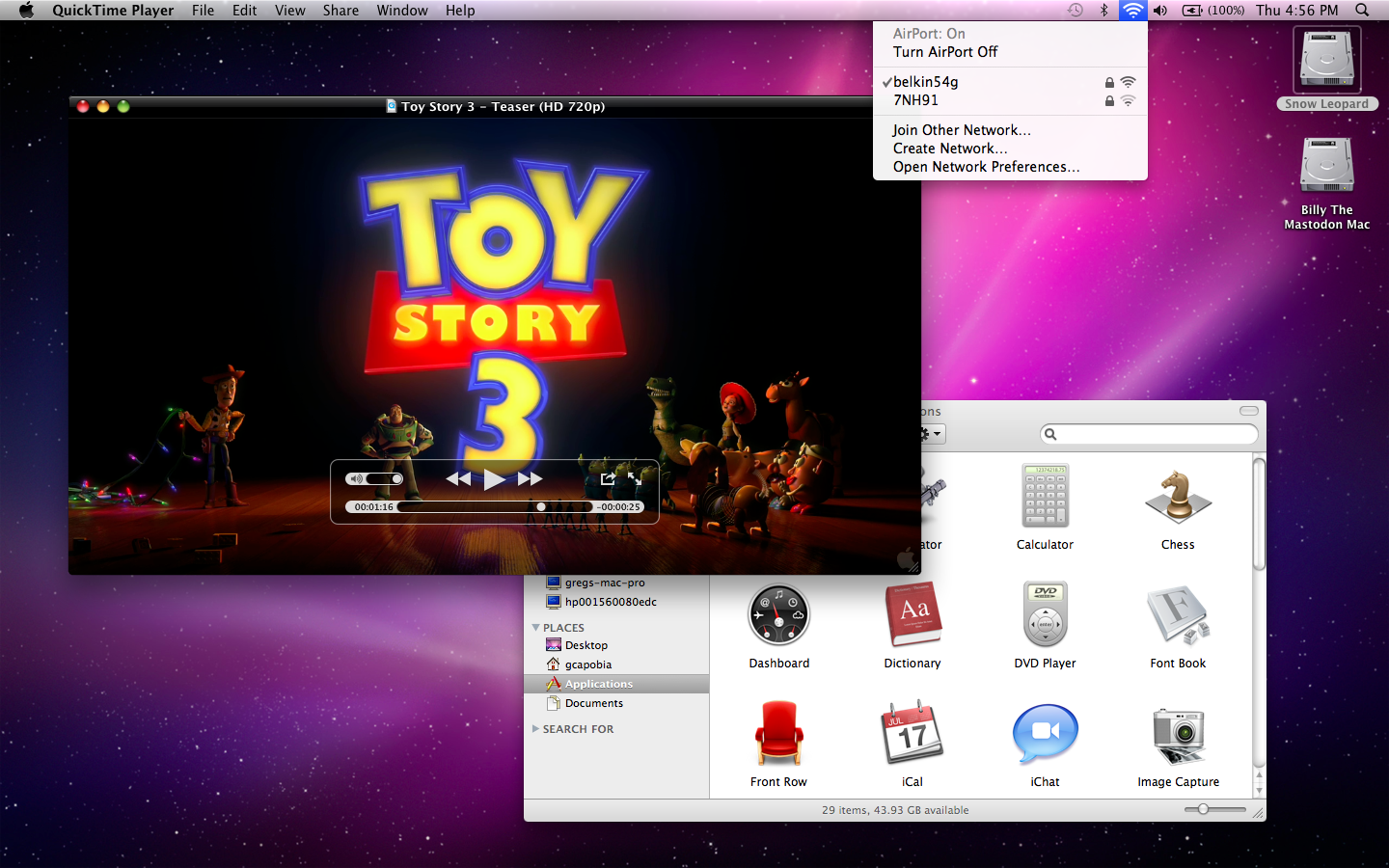Viewport: 1389px width, 868px height.
Task: Open the iCal app icon
Action: click(912, 733)
